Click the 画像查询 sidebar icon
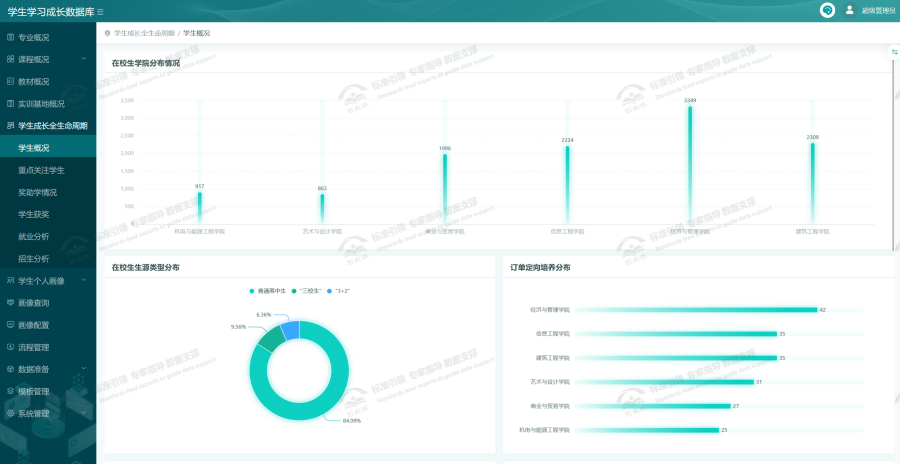This screenshot has width=900, height=464. pyautogui.click(x=11, y=303)
